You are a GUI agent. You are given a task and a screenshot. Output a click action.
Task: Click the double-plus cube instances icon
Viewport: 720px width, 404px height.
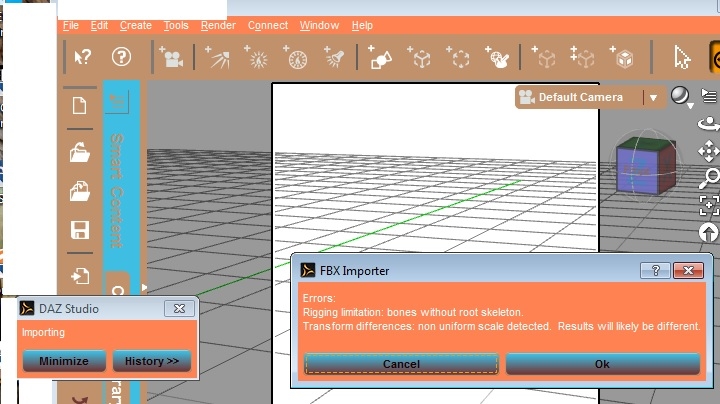tap(582, 57)
